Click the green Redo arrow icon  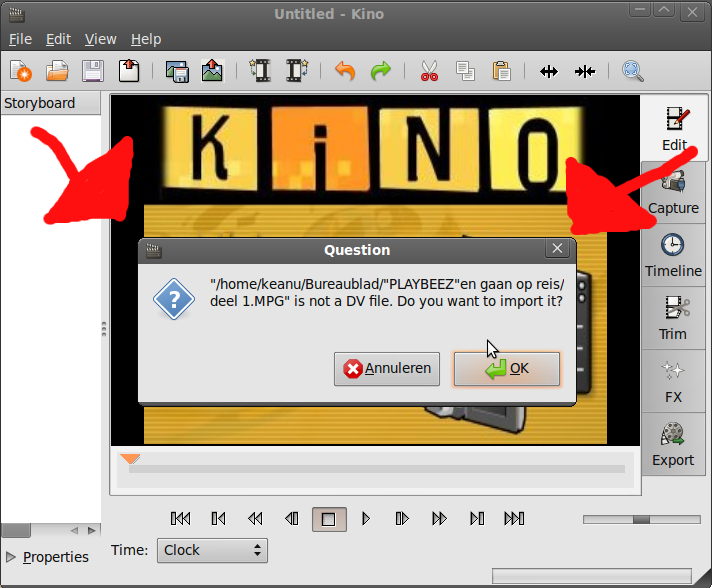(381, 71)
